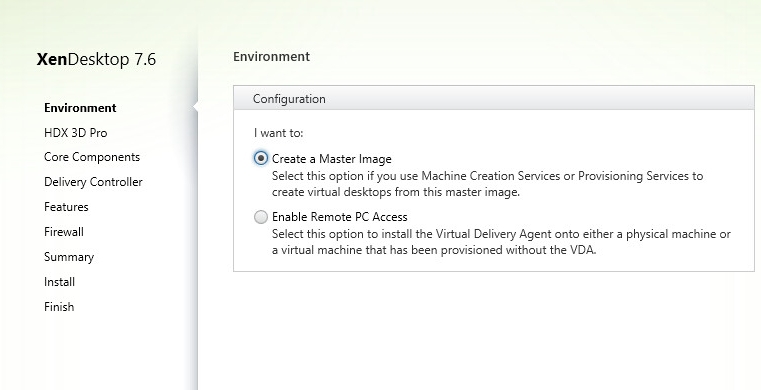Select the Features step
The width and height of the screenshot is (761, 390).
tap(66, 207)
